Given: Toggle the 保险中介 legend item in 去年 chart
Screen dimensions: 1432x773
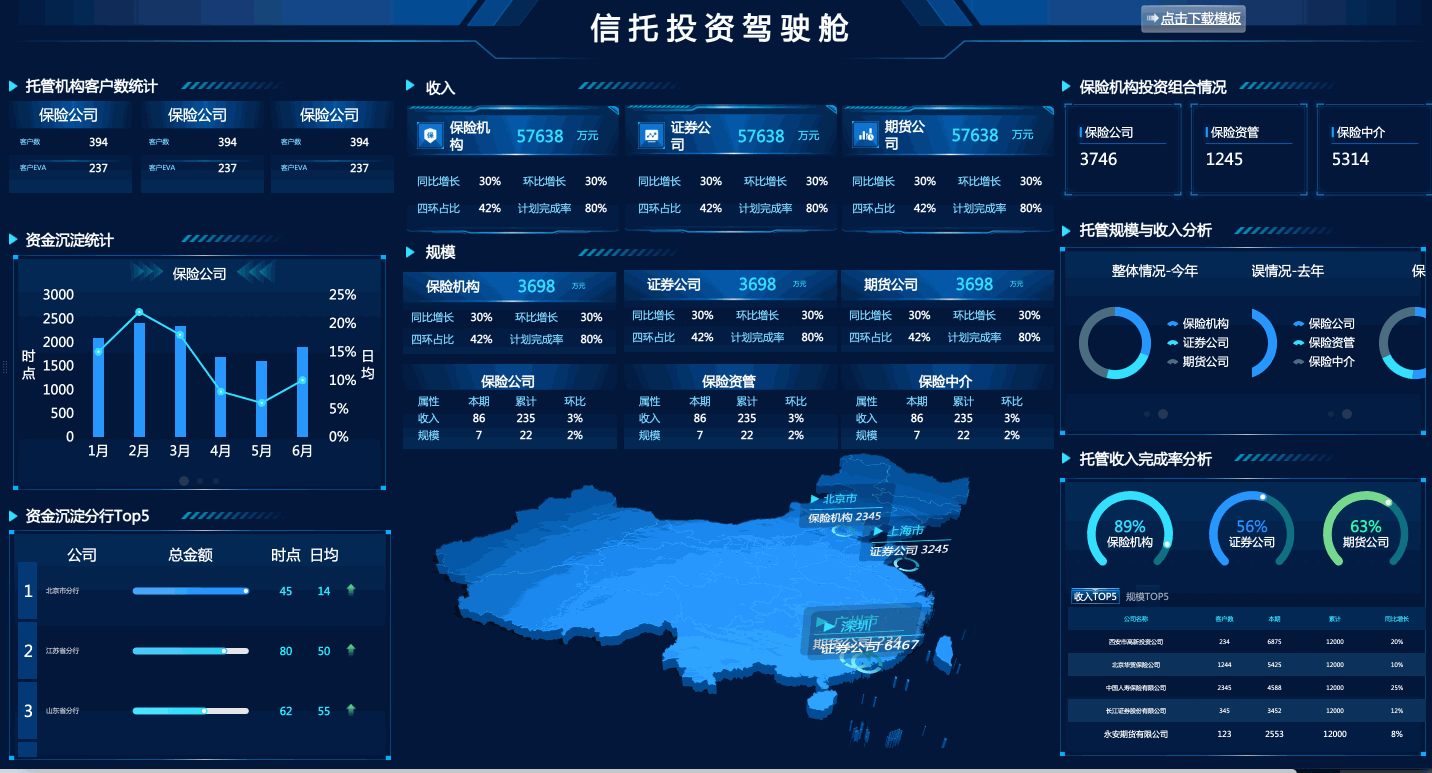Looking at the screenshot, I should pyautogui.click(x=1324, y=362).
